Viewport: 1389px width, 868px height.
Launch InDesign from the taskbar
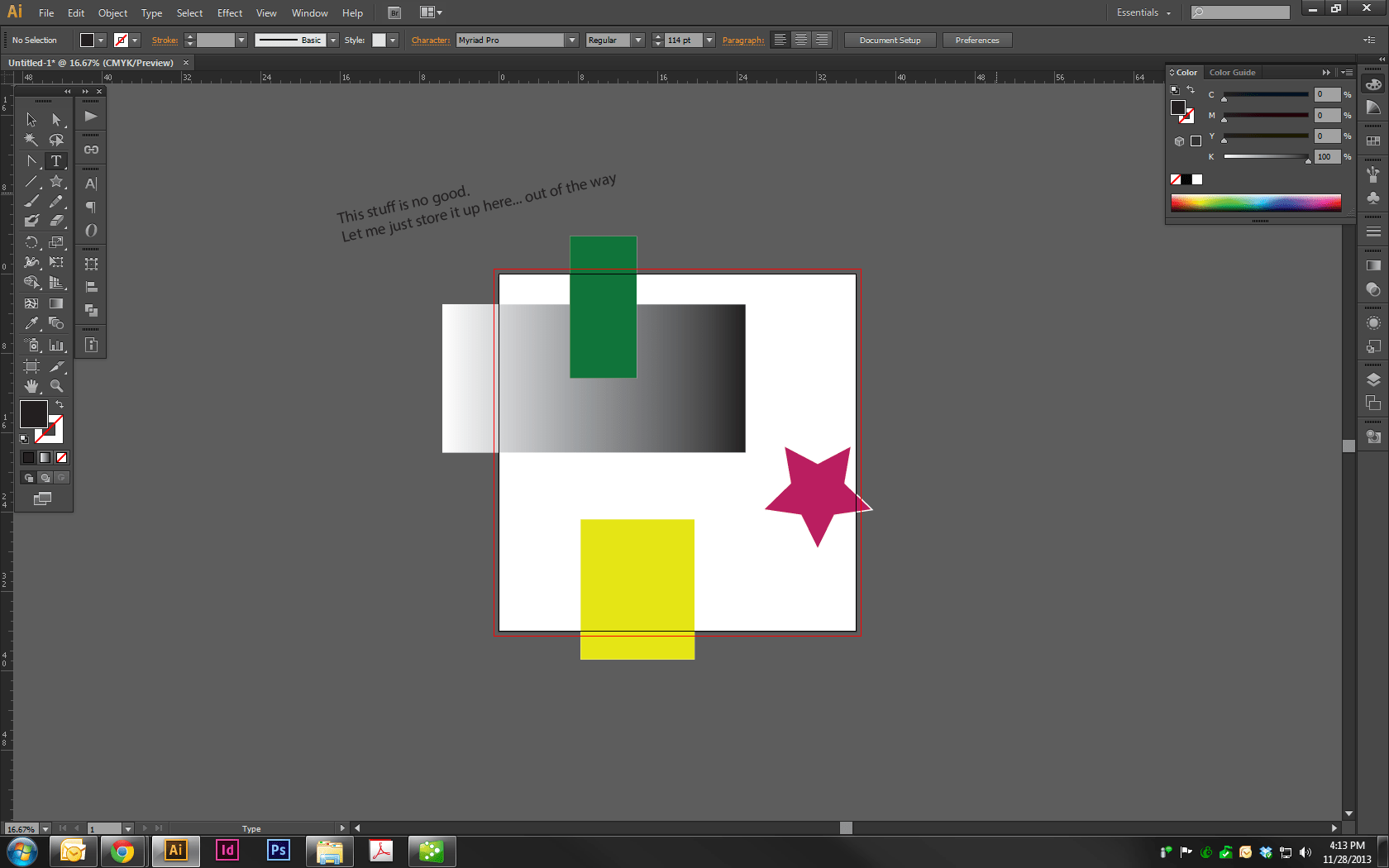227,850
